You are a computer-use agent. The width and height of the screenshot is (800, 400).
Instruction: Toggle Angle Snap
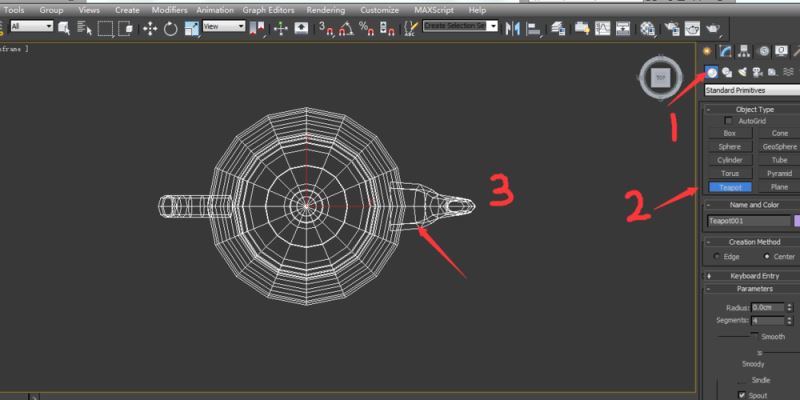[x=346, y=28]
